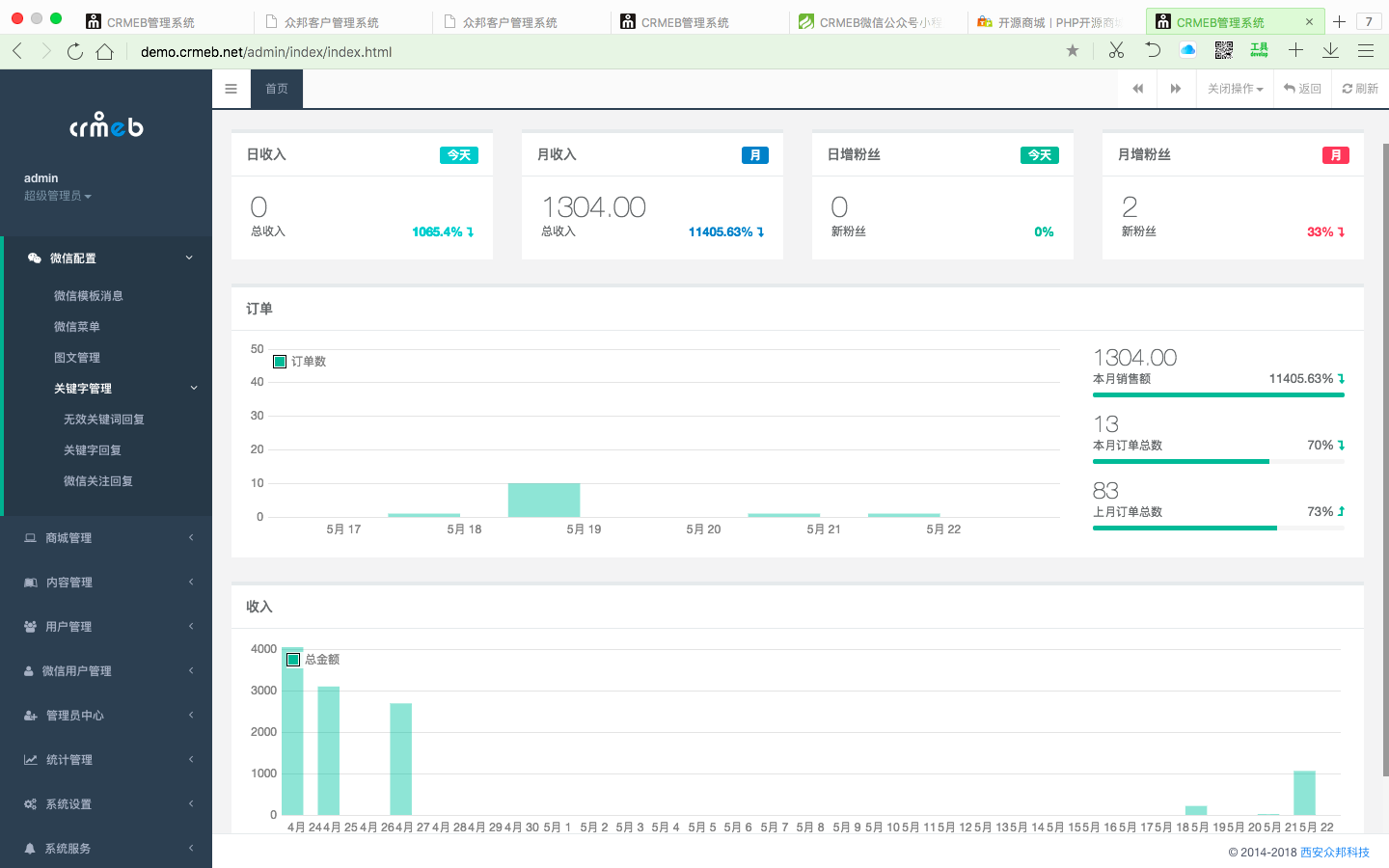Open the 西安众邦科技 footer link
Image resolution: width=1389 pixels, height=868 pixels.
(1334, 853)
